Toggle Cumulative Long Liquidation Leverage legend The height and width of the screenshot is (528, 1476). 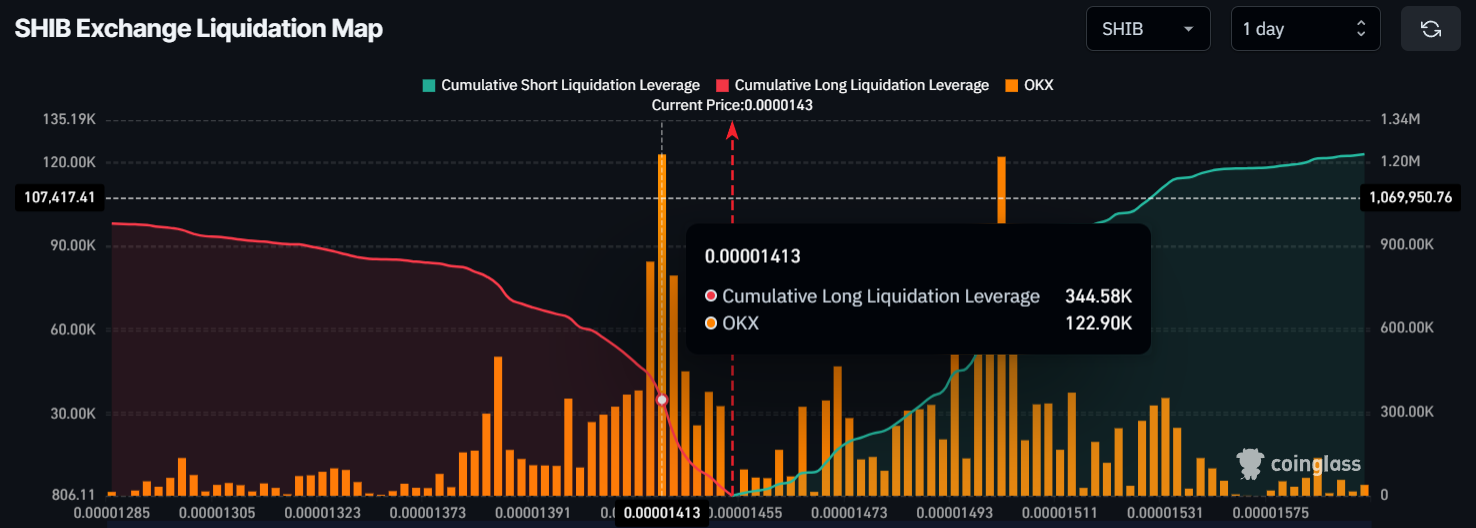click(x=853, y=85)
